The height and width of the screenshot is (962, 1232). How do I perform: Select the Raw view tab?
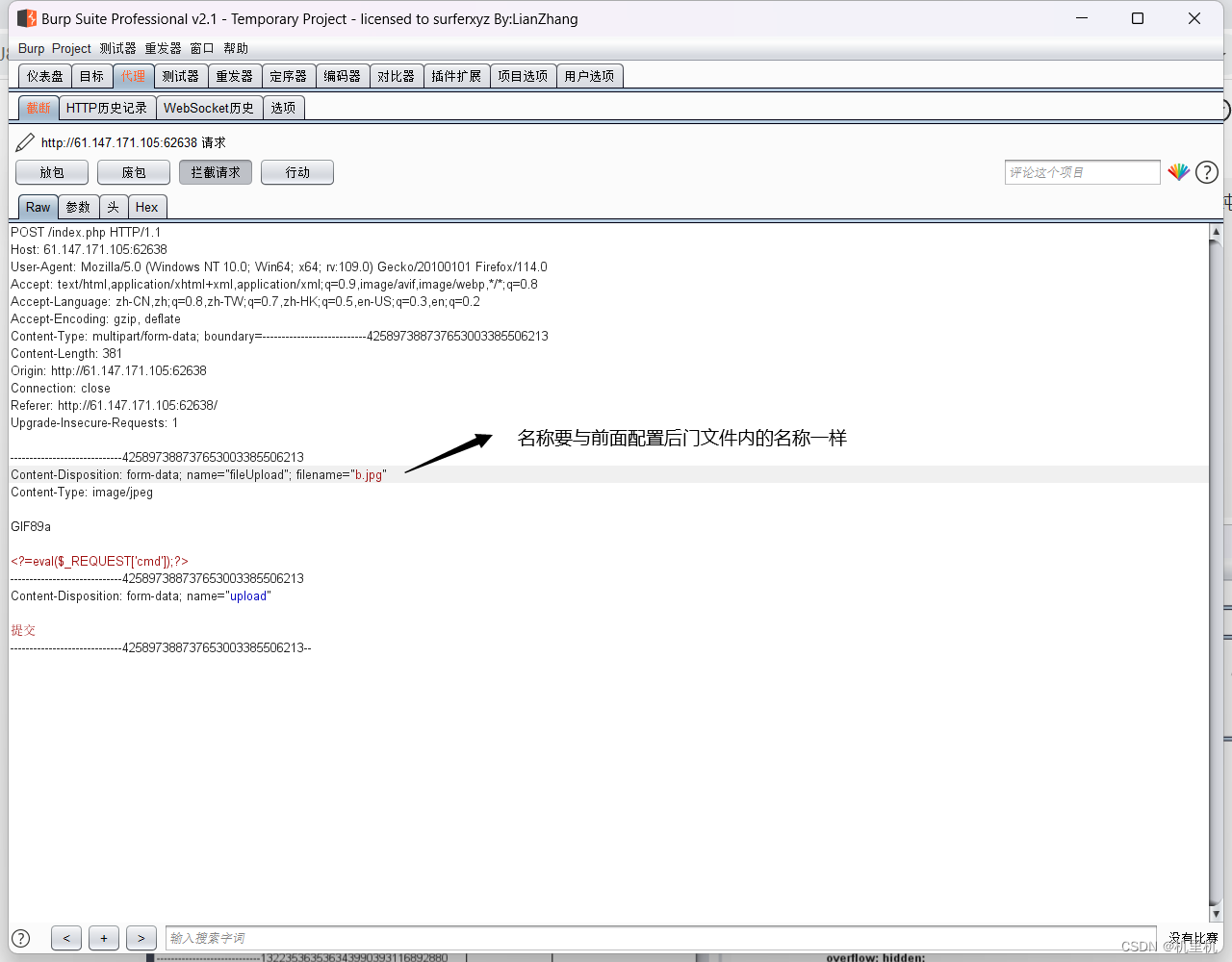tap(38, 207)
